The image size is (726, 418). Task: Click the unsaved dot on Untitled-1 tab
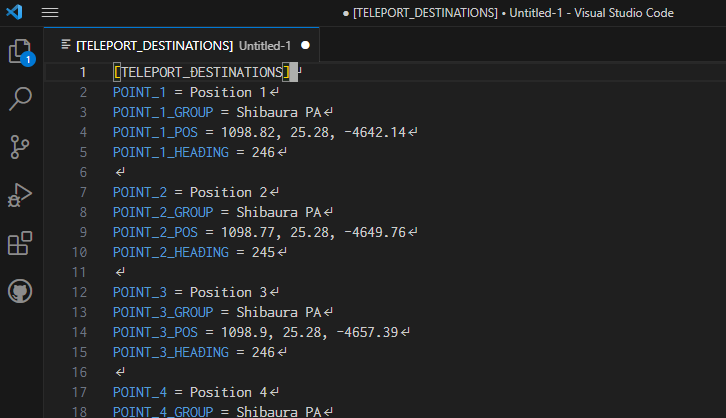(305, 45)
